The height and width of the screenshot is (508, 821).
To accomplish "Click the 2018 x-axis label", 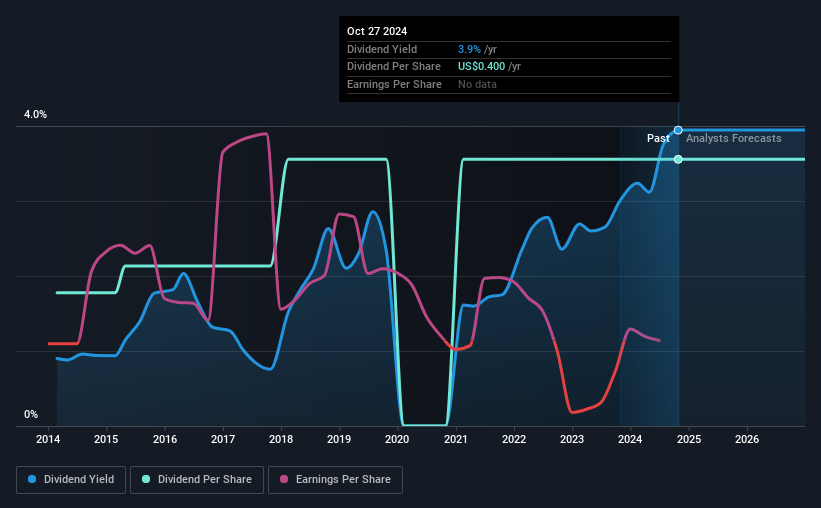I will [281, 439].
